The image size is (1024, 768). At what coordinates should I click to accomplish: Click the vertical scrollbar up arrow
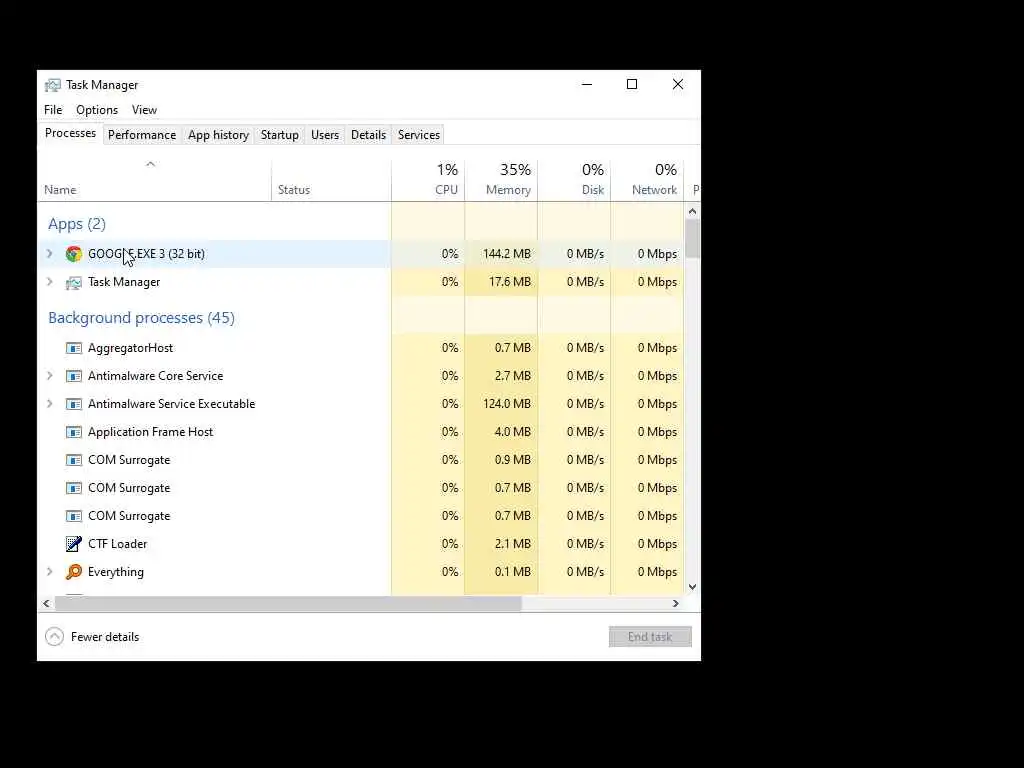tap(692, 212)
